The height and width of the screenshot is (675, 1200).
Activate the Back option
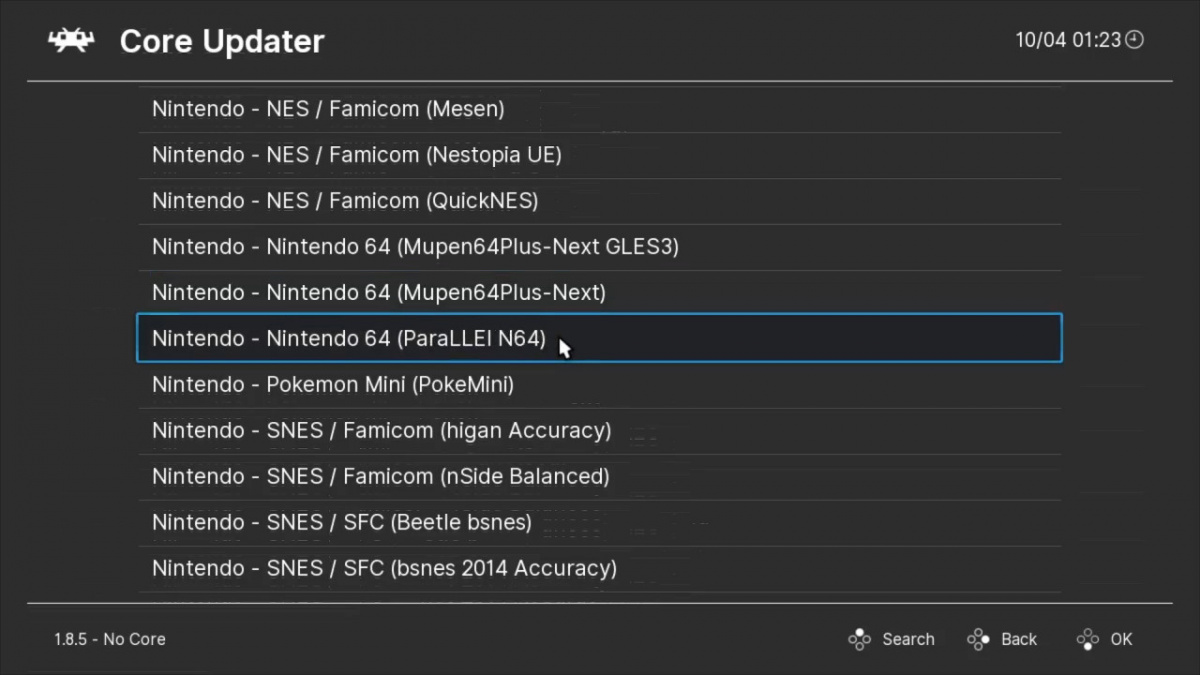1019,639
